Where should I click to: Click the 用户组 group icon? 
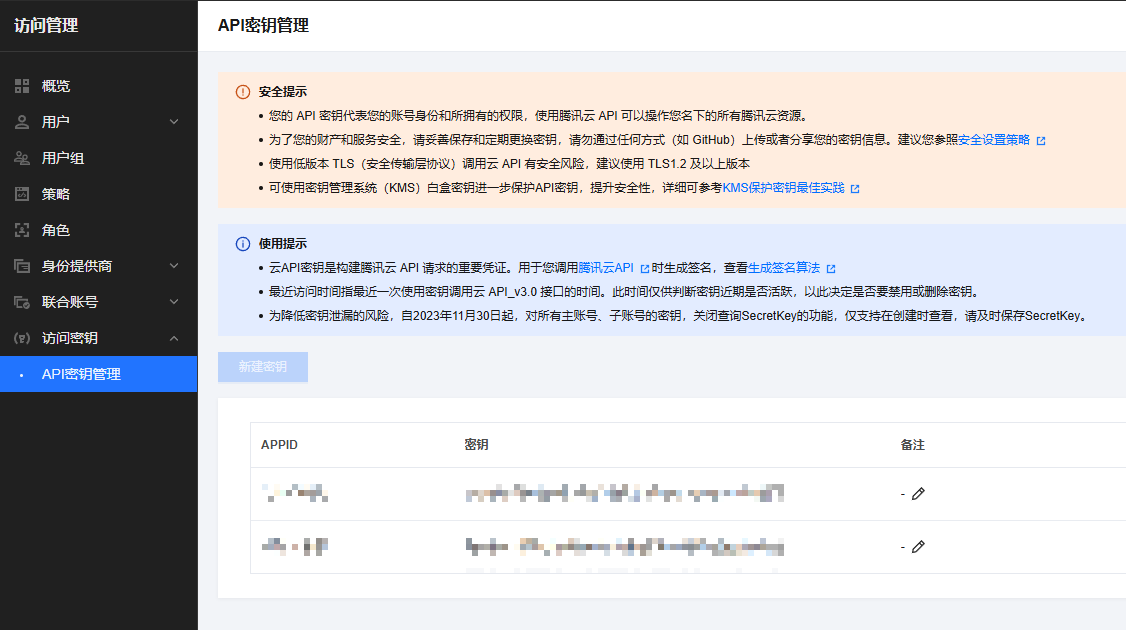[x=22, y=158]
